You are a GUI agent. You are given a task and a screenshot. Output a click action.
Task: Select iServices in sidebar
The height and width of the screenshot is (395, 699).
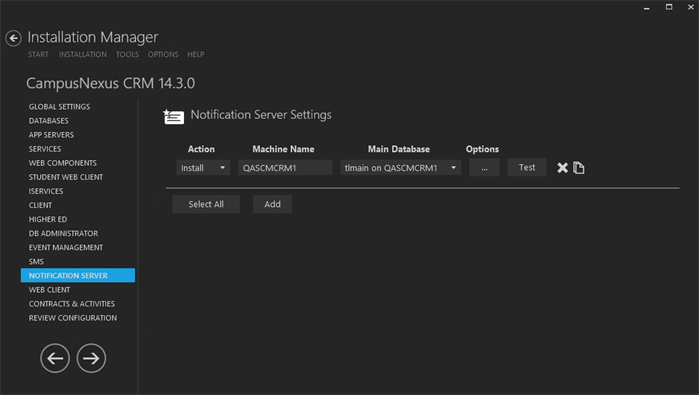[46, 191]
